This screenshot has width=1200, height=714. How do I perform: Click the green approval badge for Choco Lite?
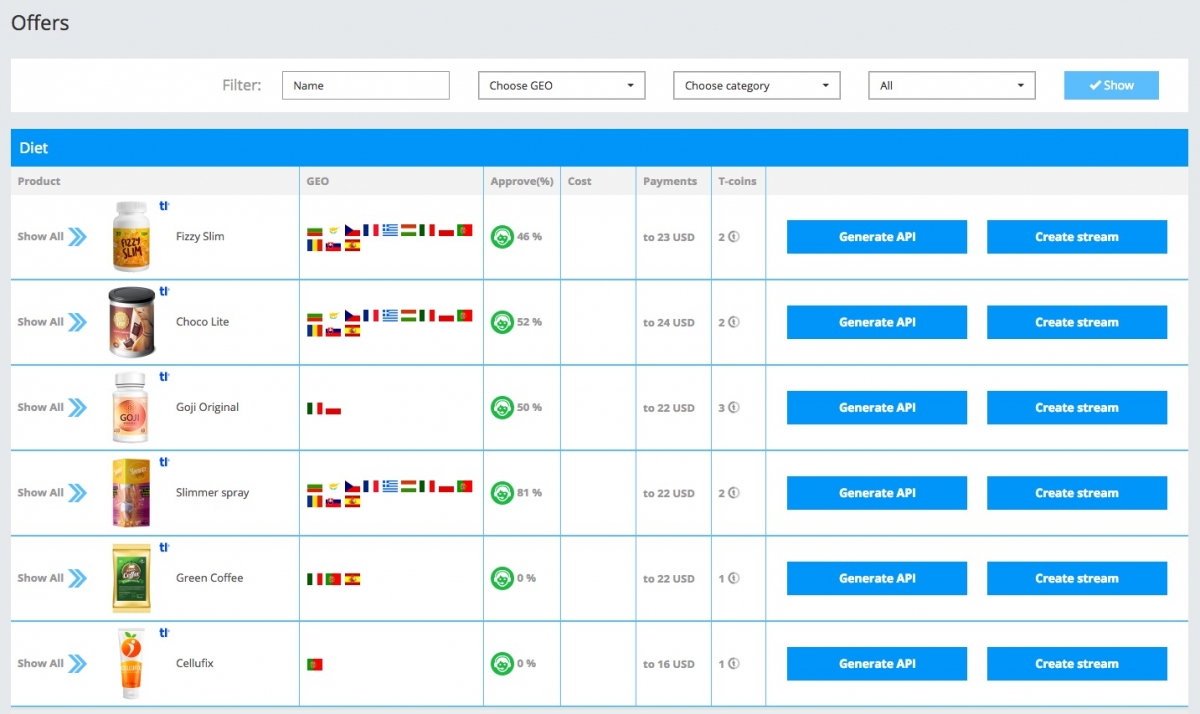click(502, 322)
